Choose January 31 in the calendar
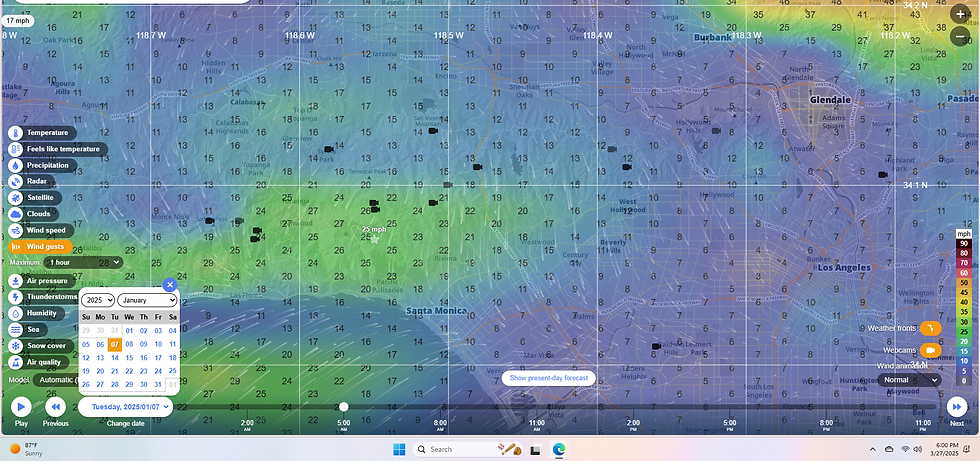Screen dimensions: 980x461 [x=158, y=385]
